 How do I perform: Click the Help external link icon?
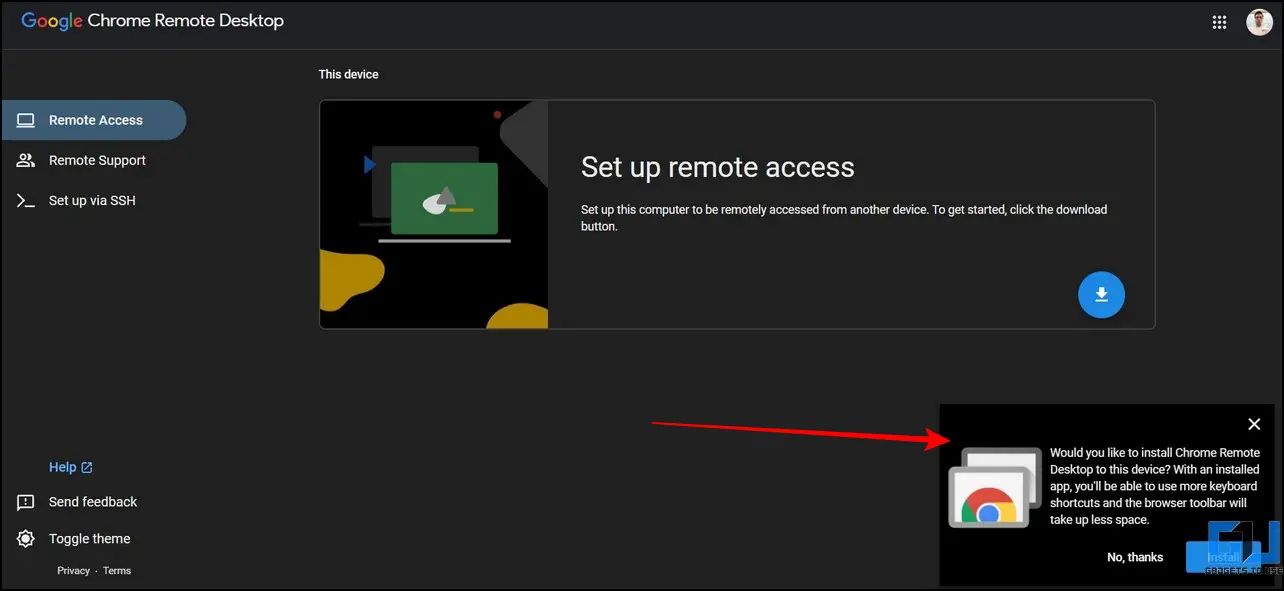(x=87, y=467)
